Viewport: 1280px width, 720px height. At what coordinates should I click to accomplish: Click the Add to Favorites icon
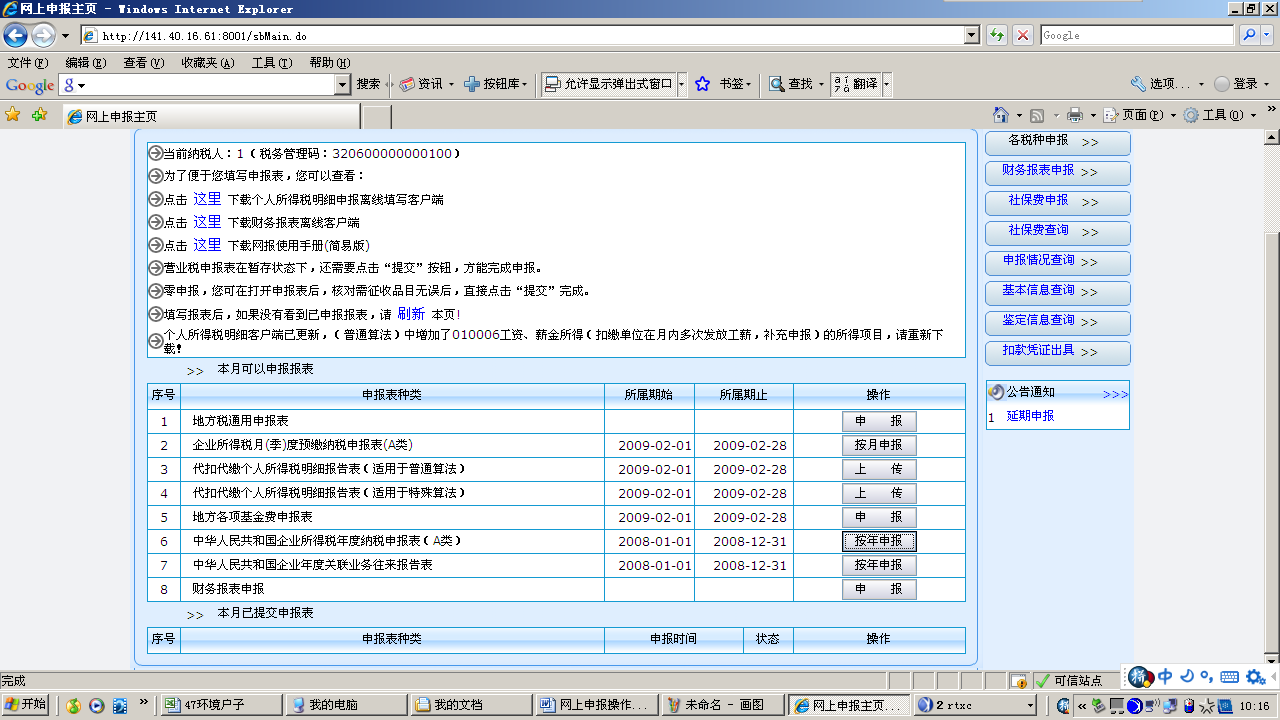click(40, 115)
